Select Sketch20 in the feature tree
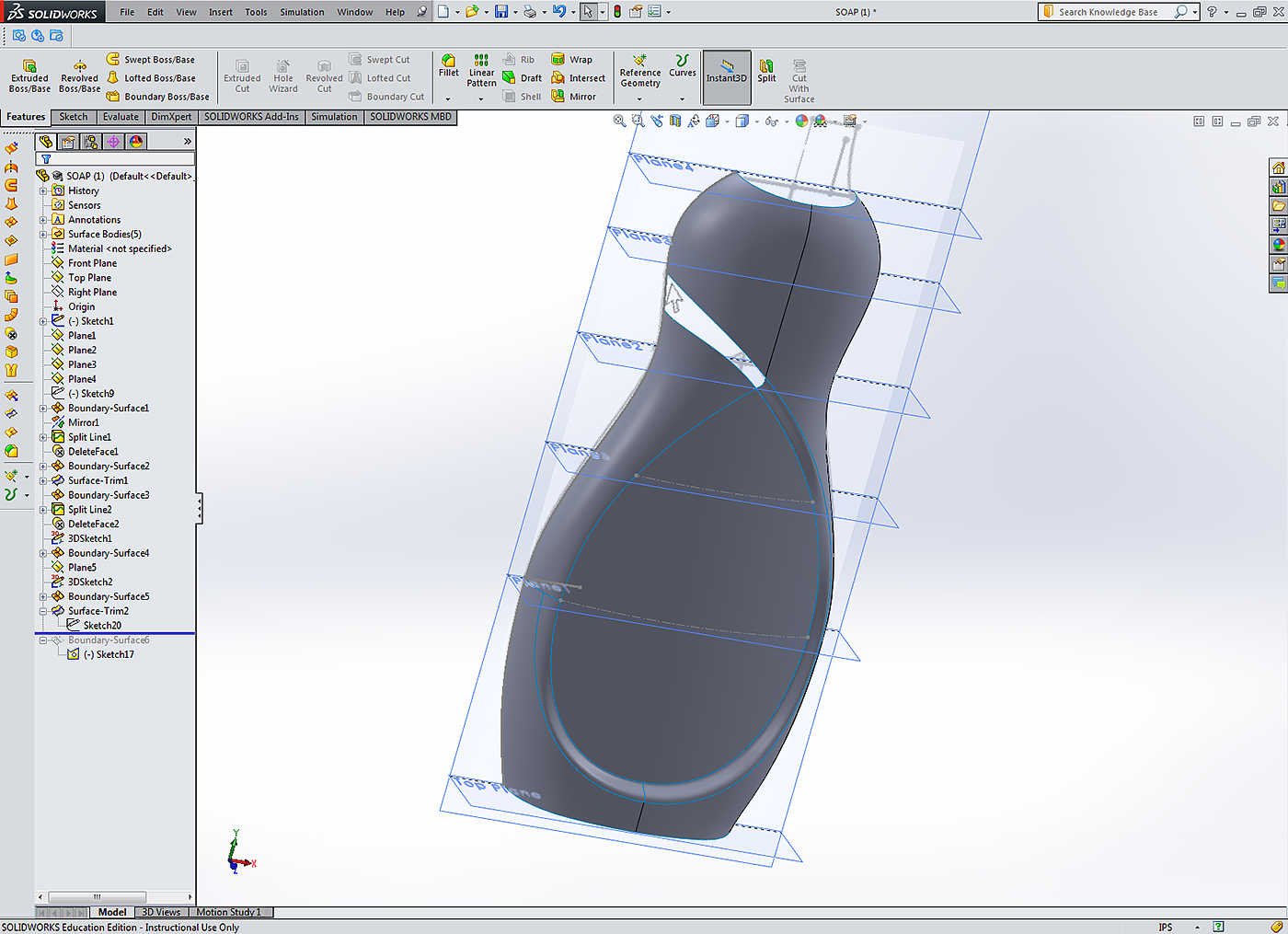Screen dimensions: 1288x934 (101, 626)
